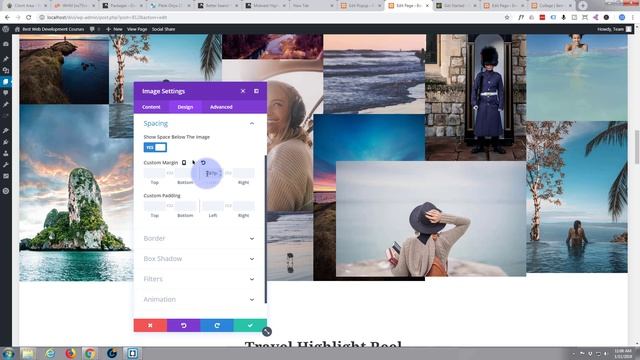
Task: Visit site via Best Web Development Courses link
Action: 49,29
